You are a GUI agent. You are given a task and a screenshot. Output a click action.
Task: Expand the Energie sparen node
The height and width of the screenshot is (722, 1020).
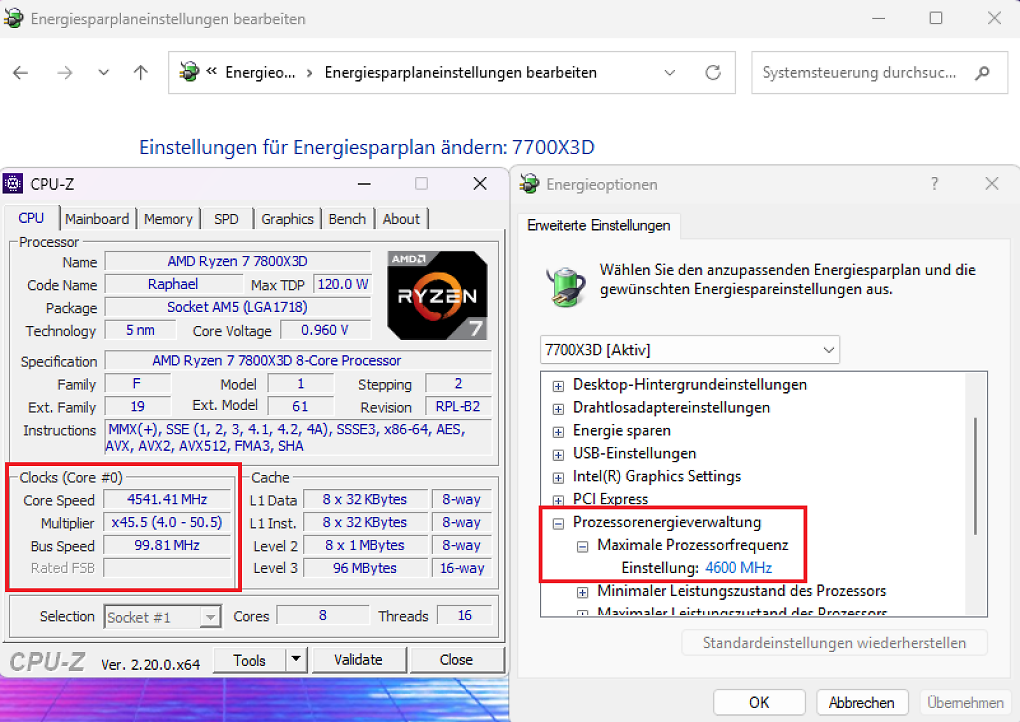[558, 432]
